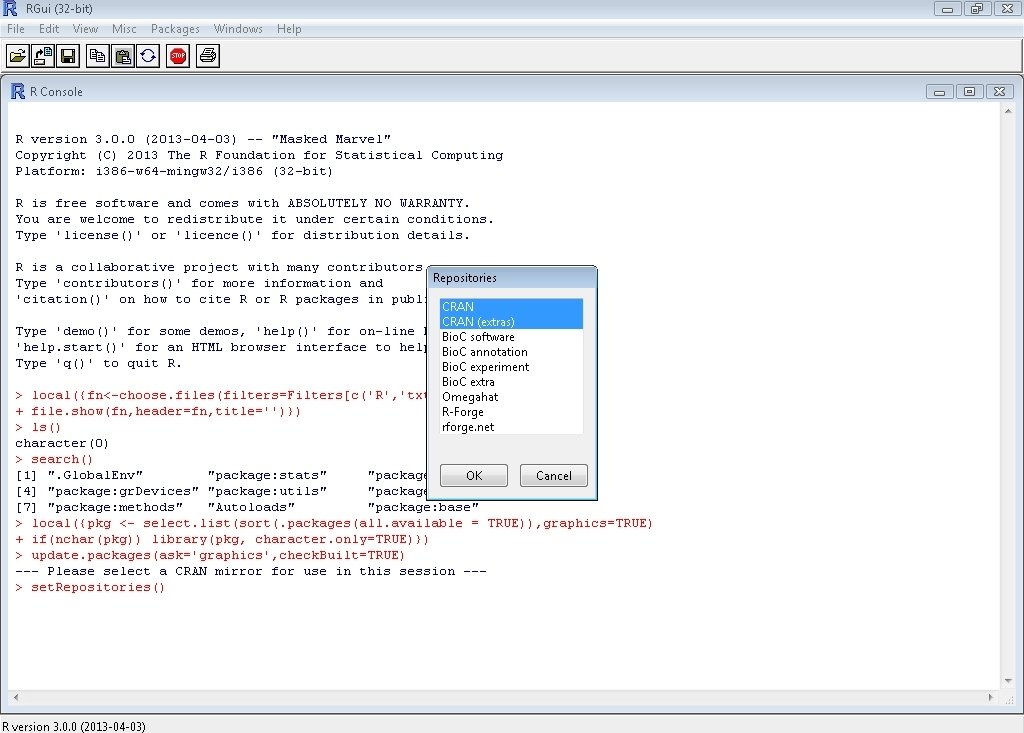Viewport: 1024px width, 733px height.
Task: Stop current computation with STOP icon
Action: click(x=178, y=56)
